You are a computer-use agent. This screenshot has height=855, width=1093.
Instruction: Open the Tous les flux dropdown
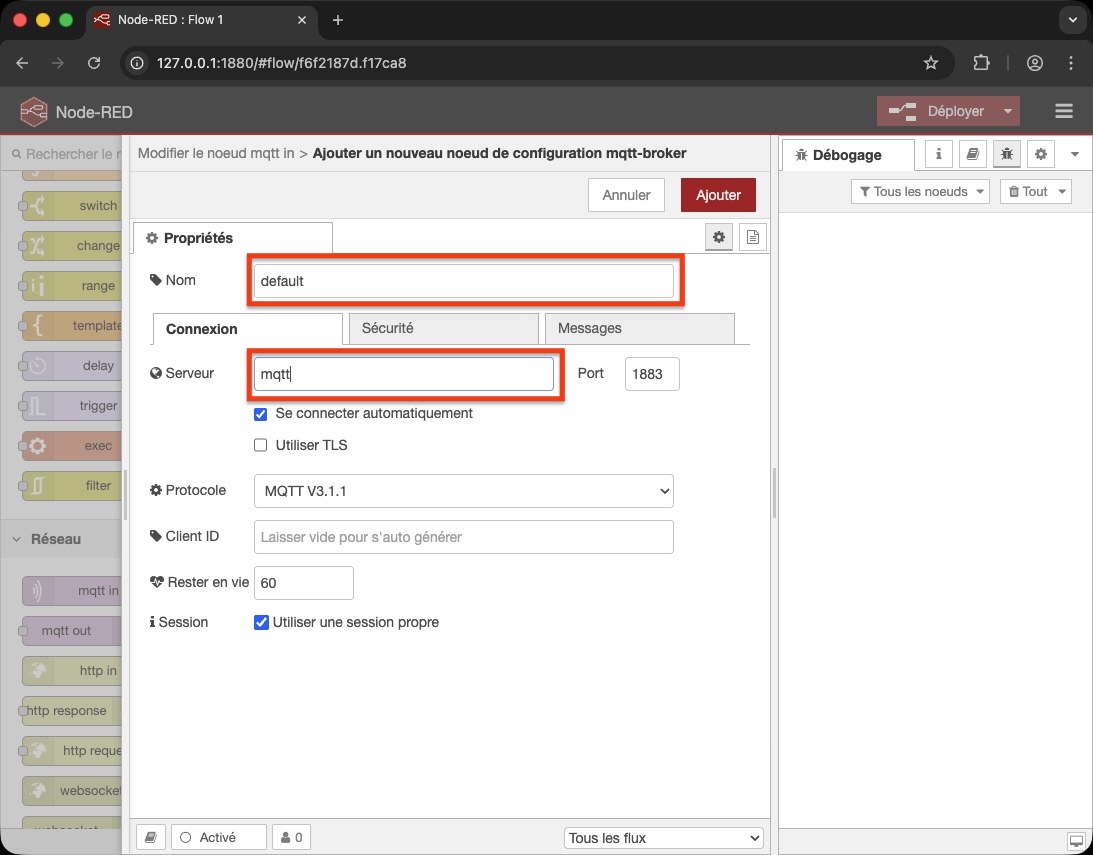[x=663, y=838]
